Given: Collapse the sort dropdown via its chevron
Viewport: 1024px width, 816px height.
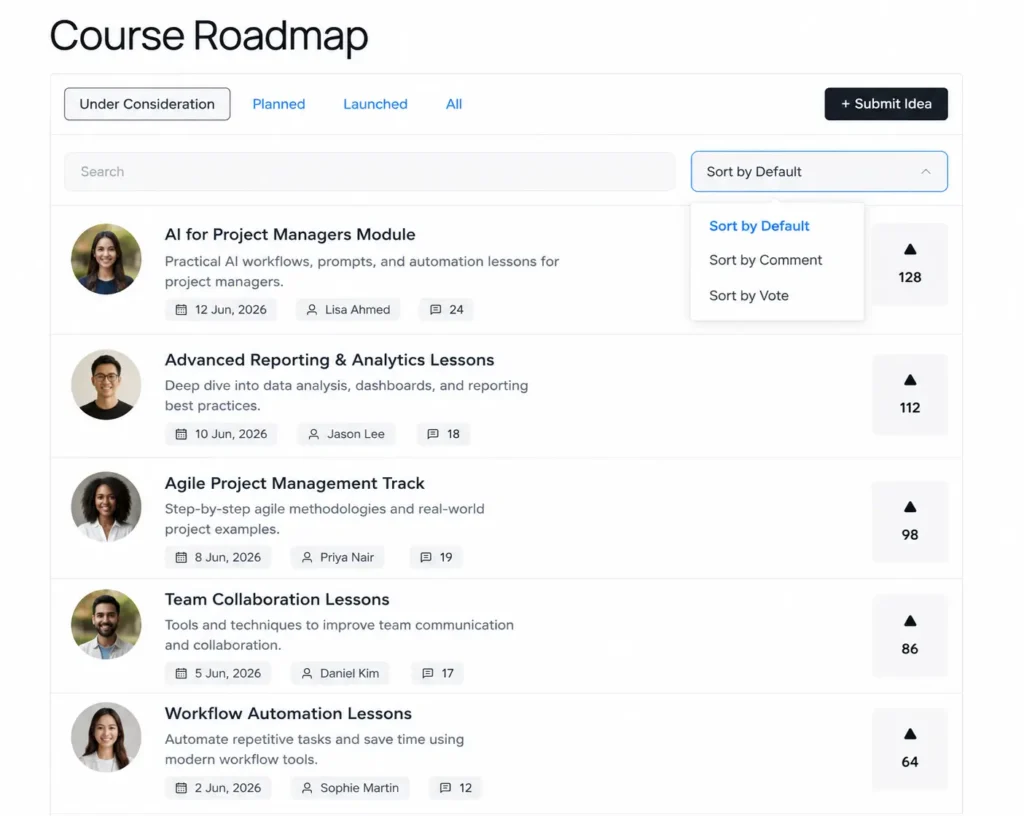Looking at the screenshot, I should pyautogui.click(x=925, y=172).
